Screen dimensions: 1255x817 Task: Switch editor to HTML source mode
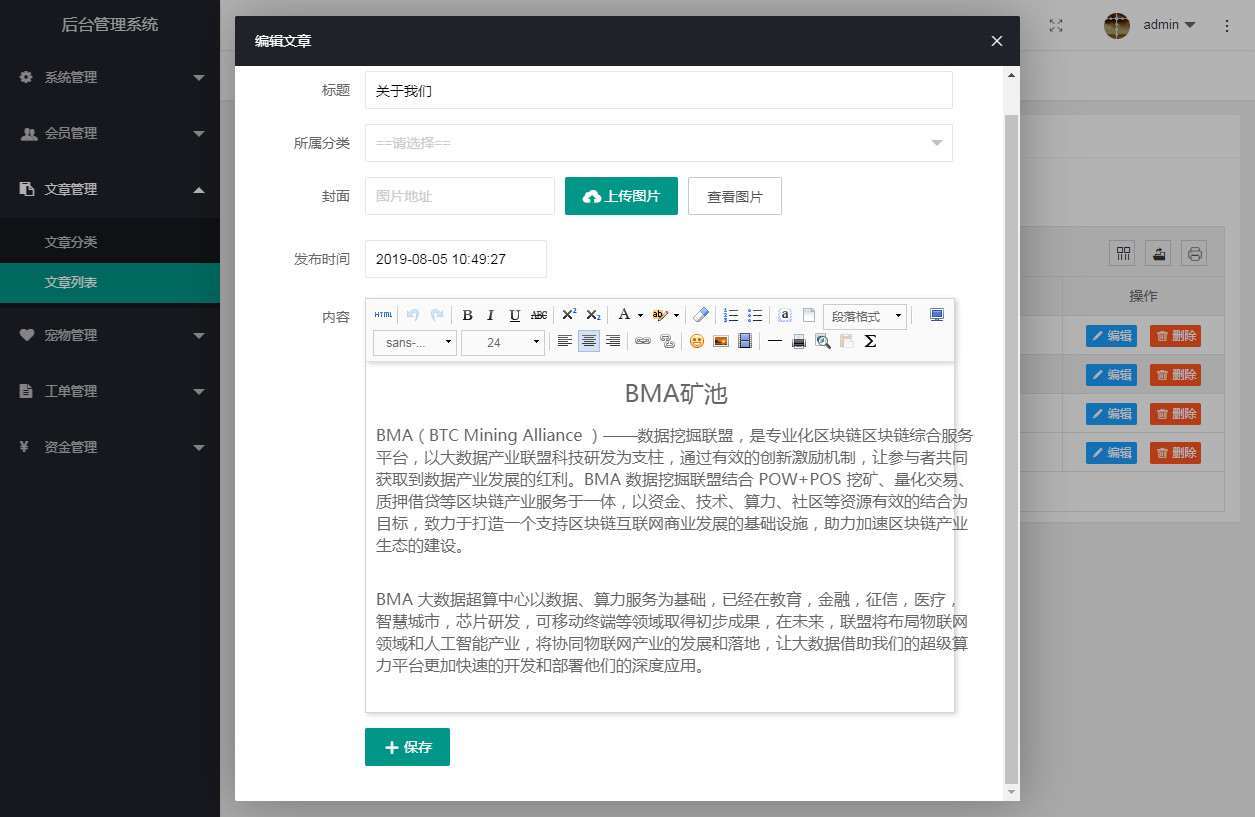point(383,315)
